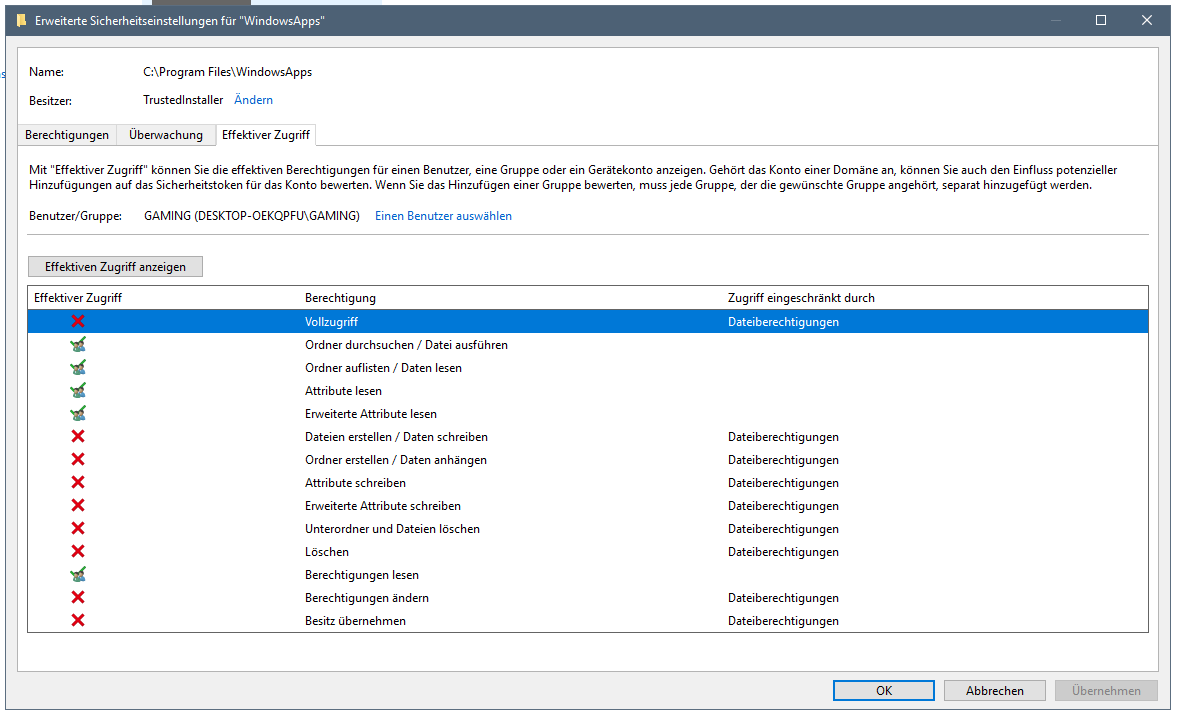
Task: Click green check icon for Berechtigungen lesen
Action: coord(77,575)
